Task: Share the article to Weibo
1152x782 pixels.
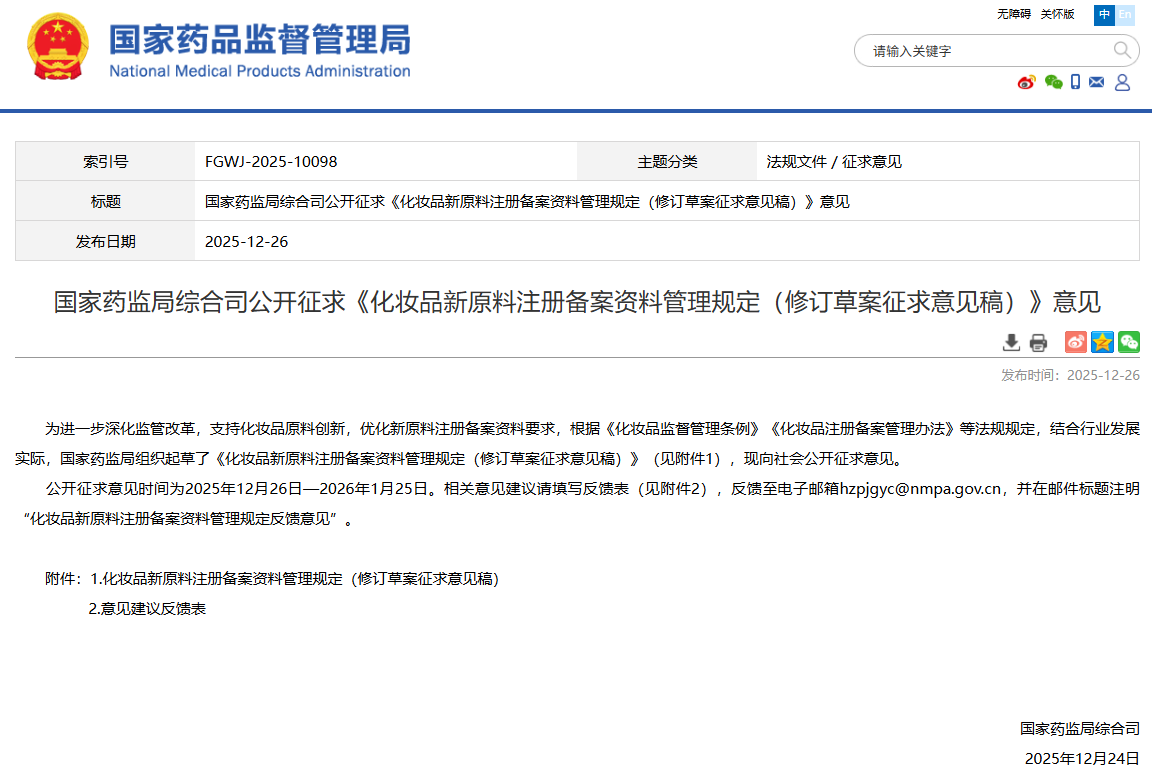Action: (x=1075, y=342)
